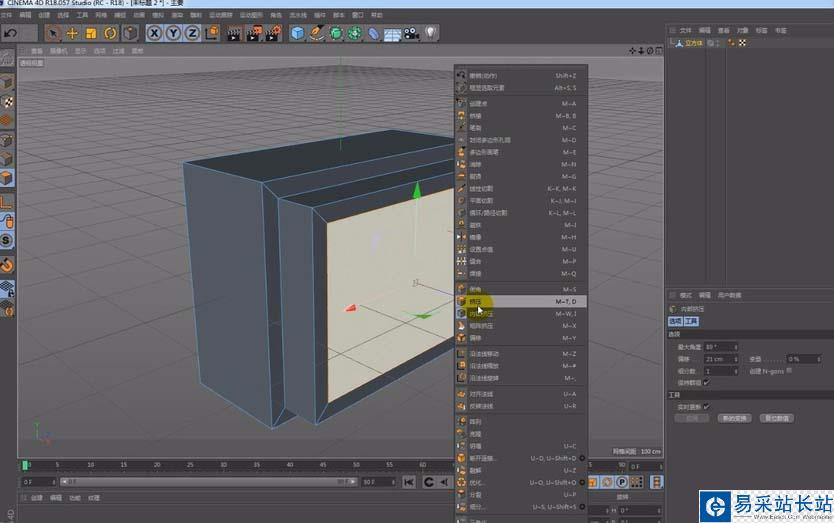Screen dimensions: 834x523
Task: Toggle the X axis lock button
Action: click(x=155, y=33)
